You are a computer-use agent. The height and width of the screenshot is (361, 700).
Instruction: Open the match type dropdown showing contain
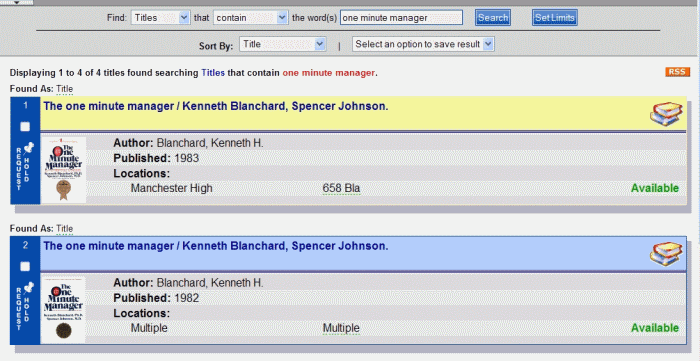click(x=250, y=18)
